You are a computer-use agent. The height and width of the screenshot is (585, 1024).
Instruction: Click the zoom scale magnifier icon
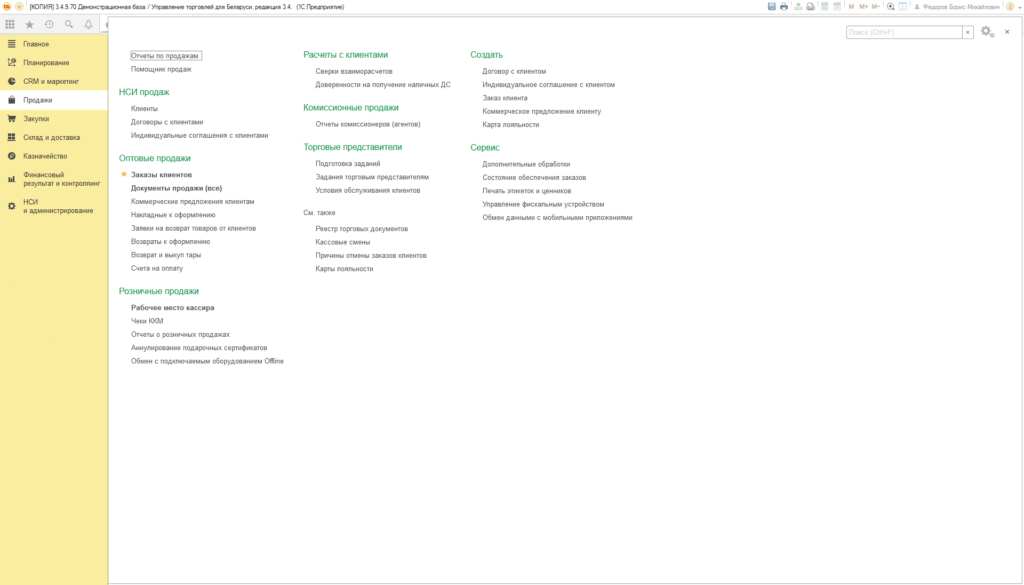click(891, 7)
